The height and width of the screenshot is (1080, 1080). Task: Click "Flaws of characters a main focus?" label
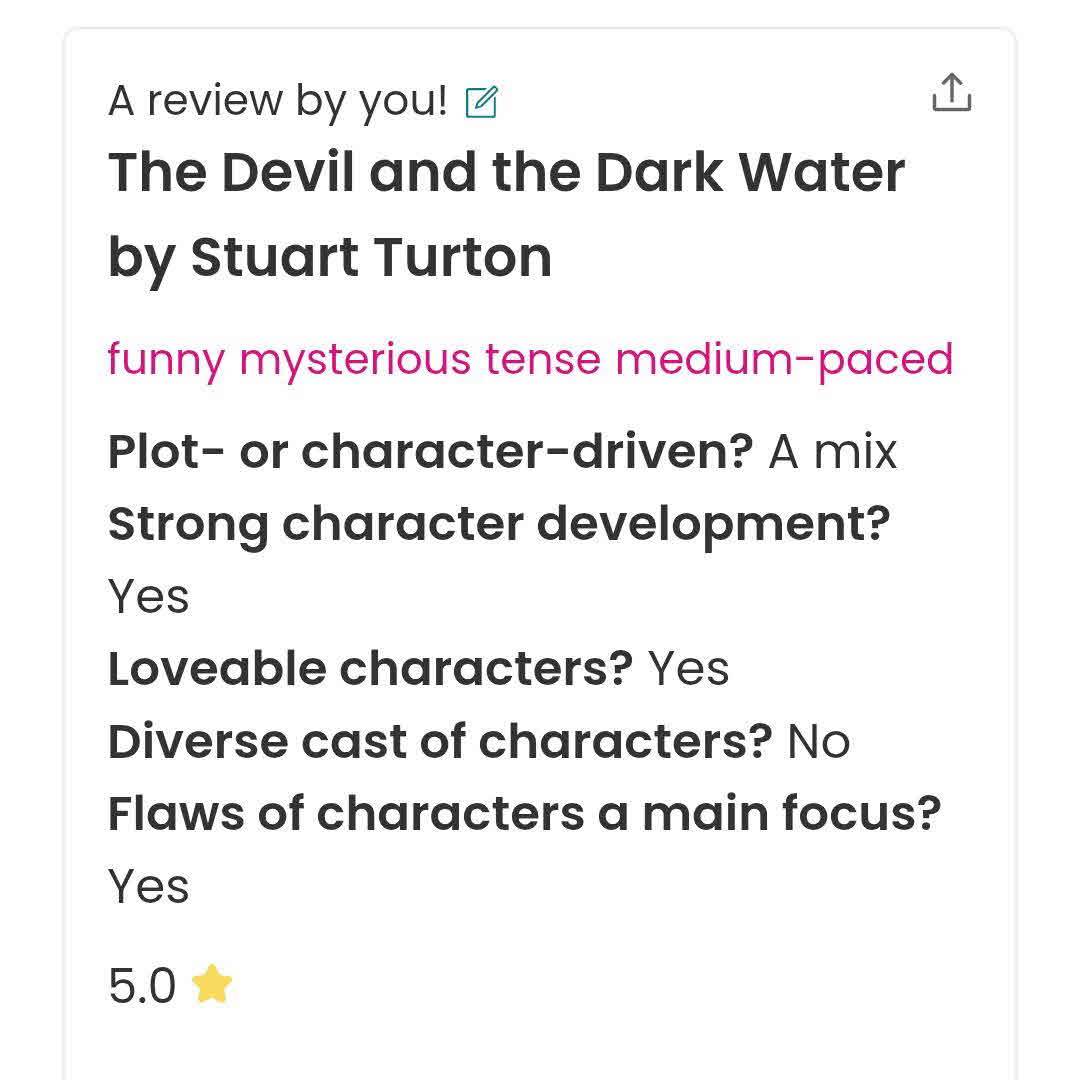coord(524,813)
